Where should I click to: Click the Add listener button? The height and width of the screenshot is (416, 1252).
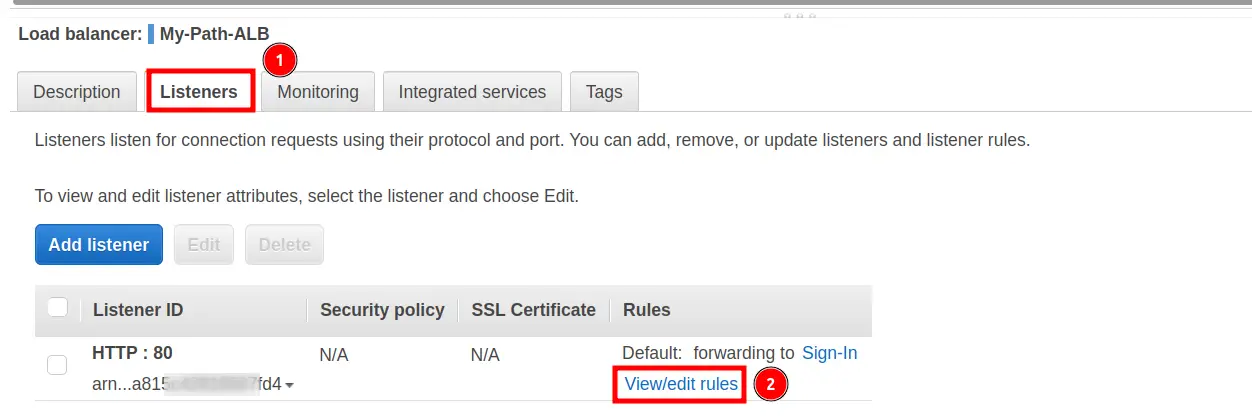pos(99,244)
